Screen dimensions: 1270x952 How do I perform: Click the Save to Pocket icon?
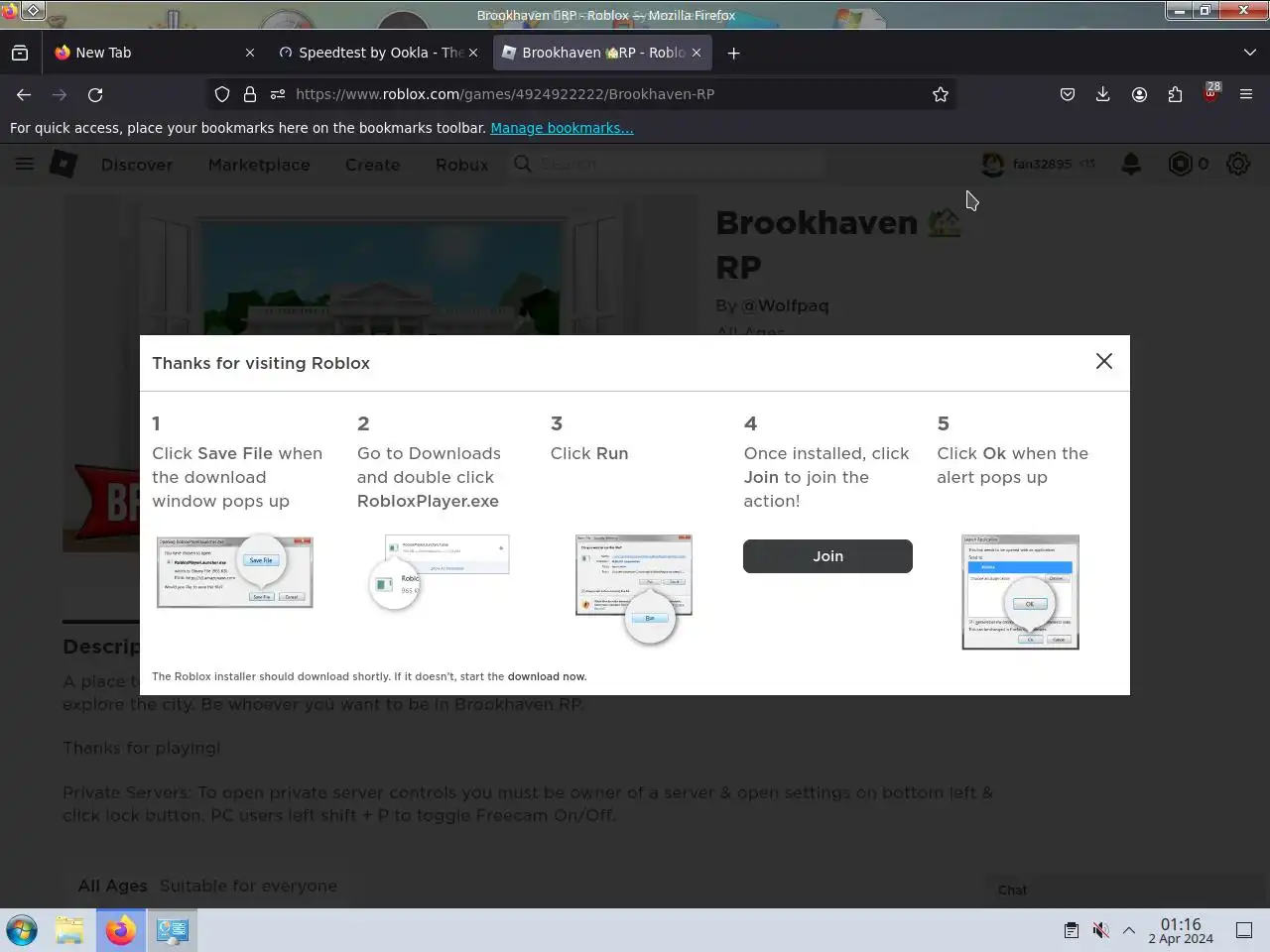pos(1068,94)
